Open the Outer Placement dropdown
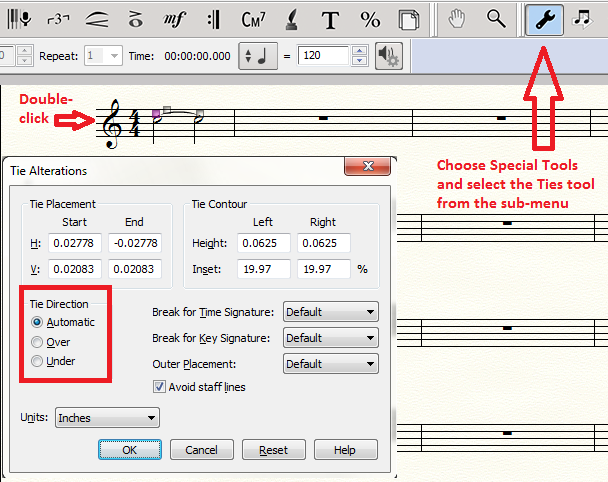608x482 pixels. tap(330, 364)
